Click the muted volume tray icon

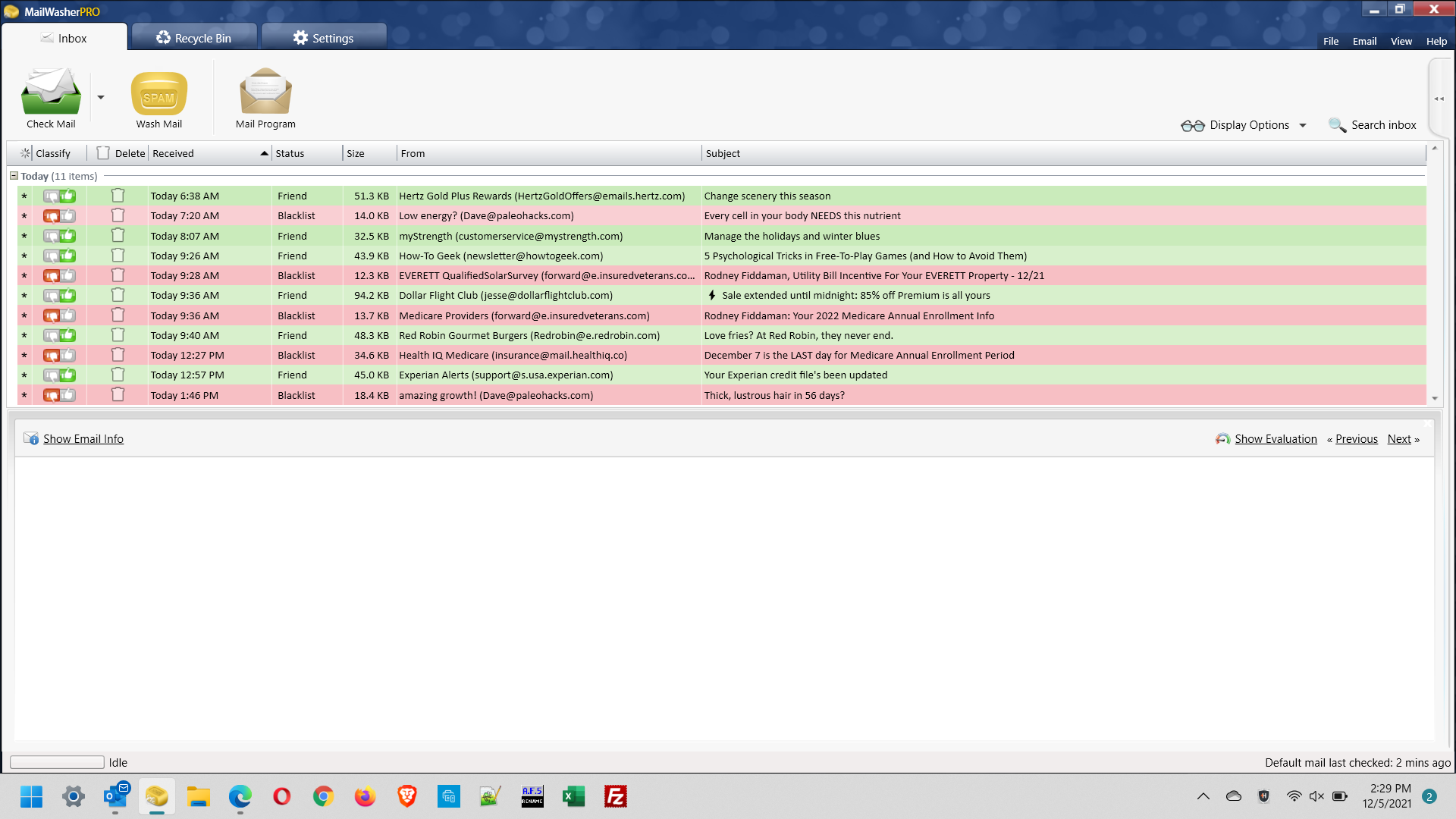(1316, 796)
